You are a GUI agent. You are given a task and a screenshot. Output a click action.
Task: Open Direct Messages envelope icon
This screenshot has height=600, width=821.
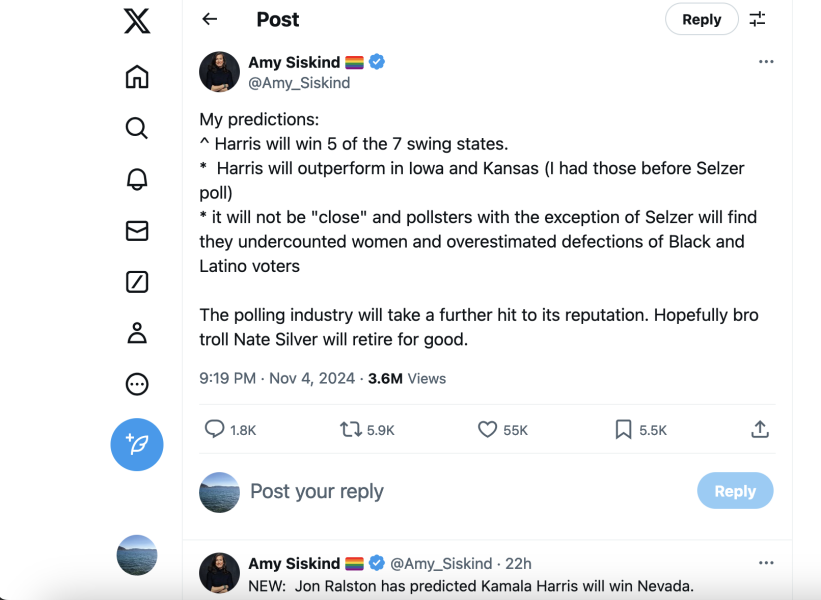[x=137, y=231]
